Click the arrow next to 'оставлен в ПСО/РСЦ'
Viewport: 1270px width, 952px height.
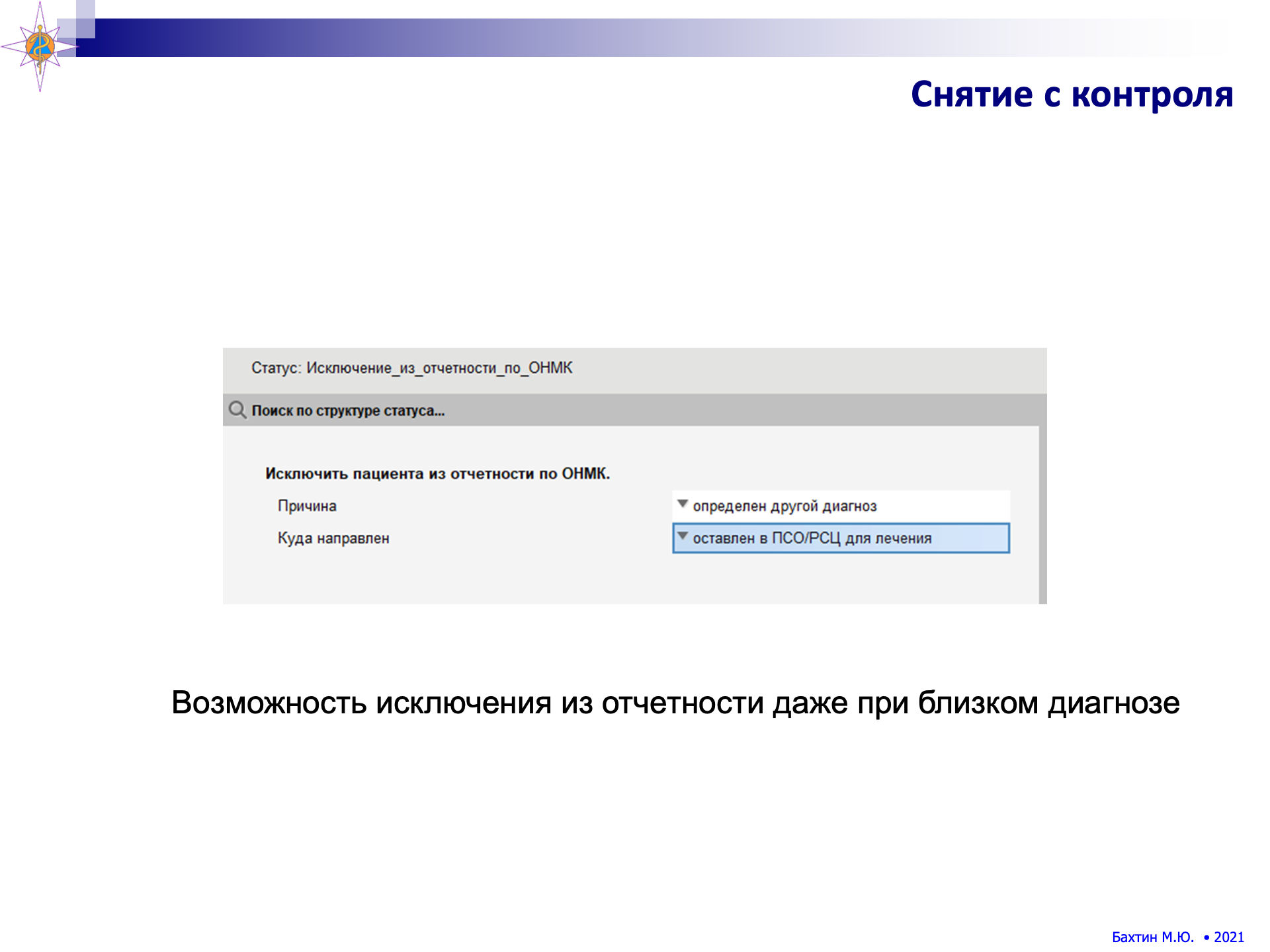[x=683, y=536]
